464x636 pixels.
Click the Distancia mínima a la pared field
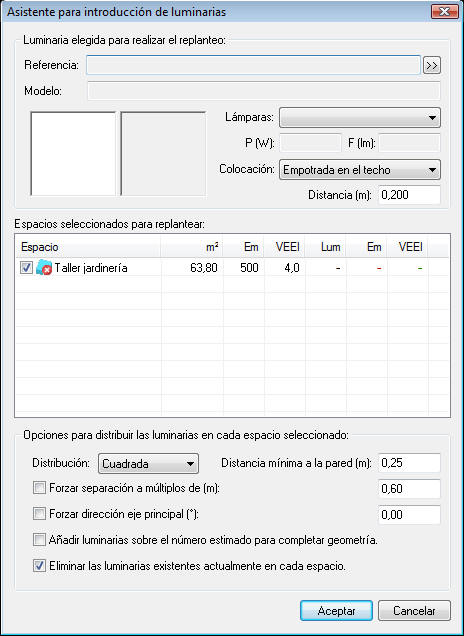coord(410,463)
